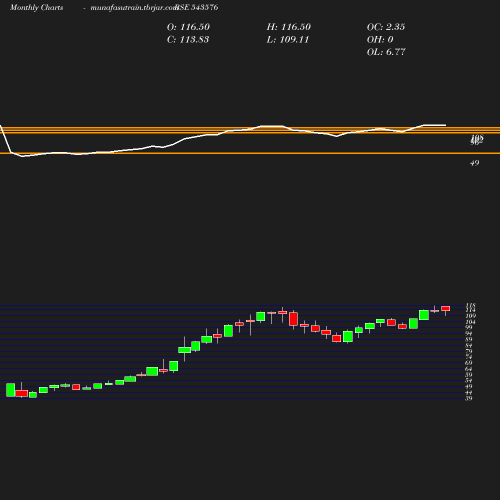Click the price axis label '104'
500x500 pixels.
click(470, 322)
